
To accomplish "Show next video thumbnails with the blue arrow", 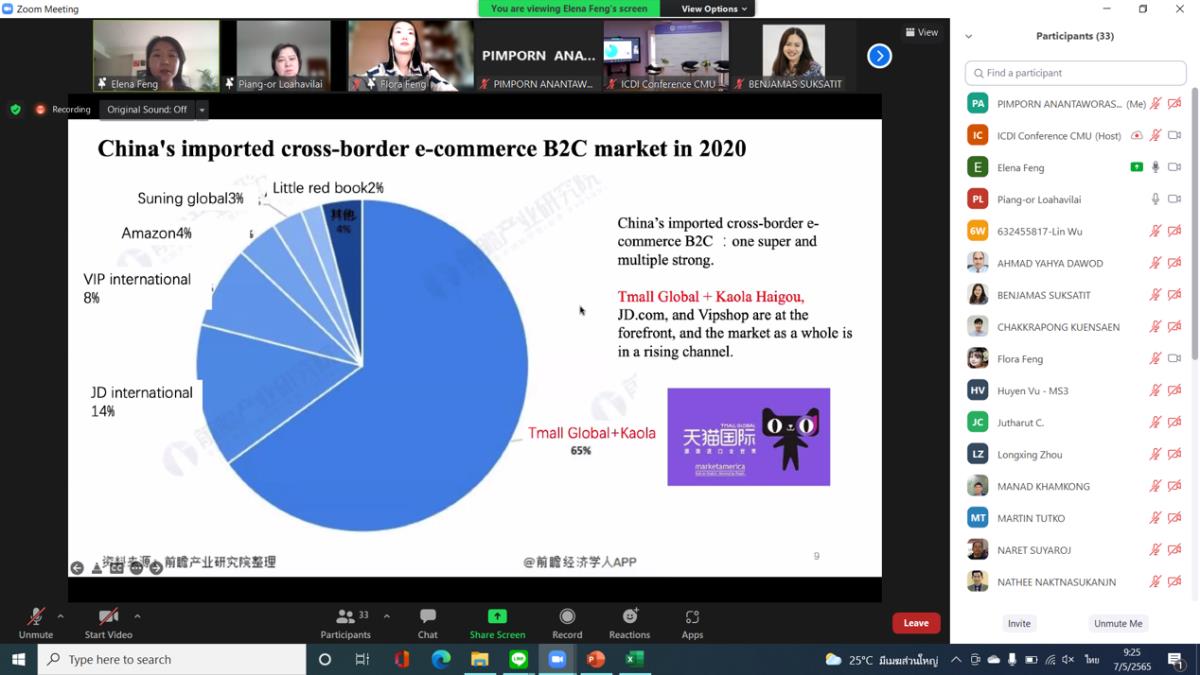I will [879, 56].
